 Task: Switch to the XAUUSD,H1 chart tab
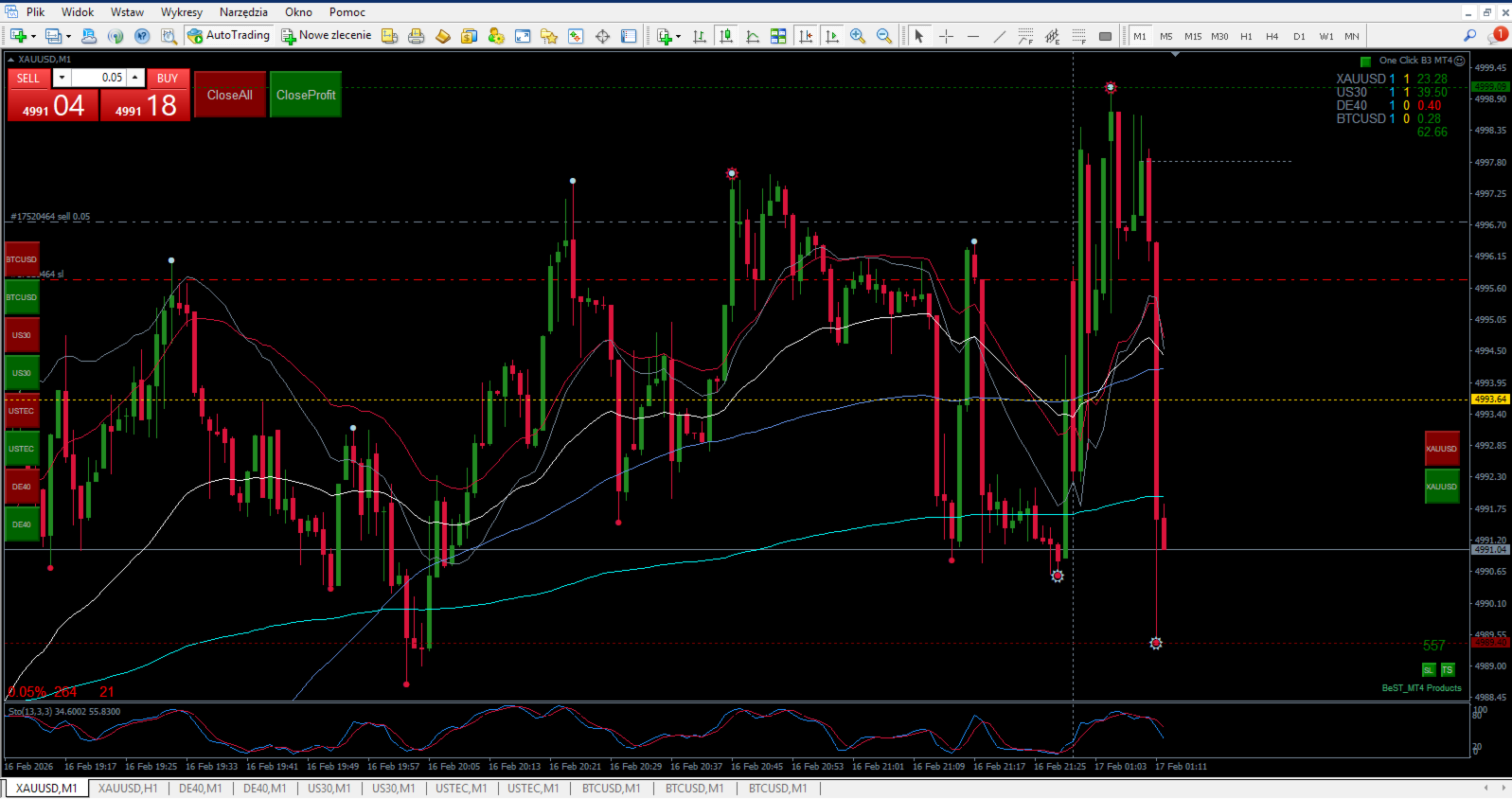[x=128, y=788]
